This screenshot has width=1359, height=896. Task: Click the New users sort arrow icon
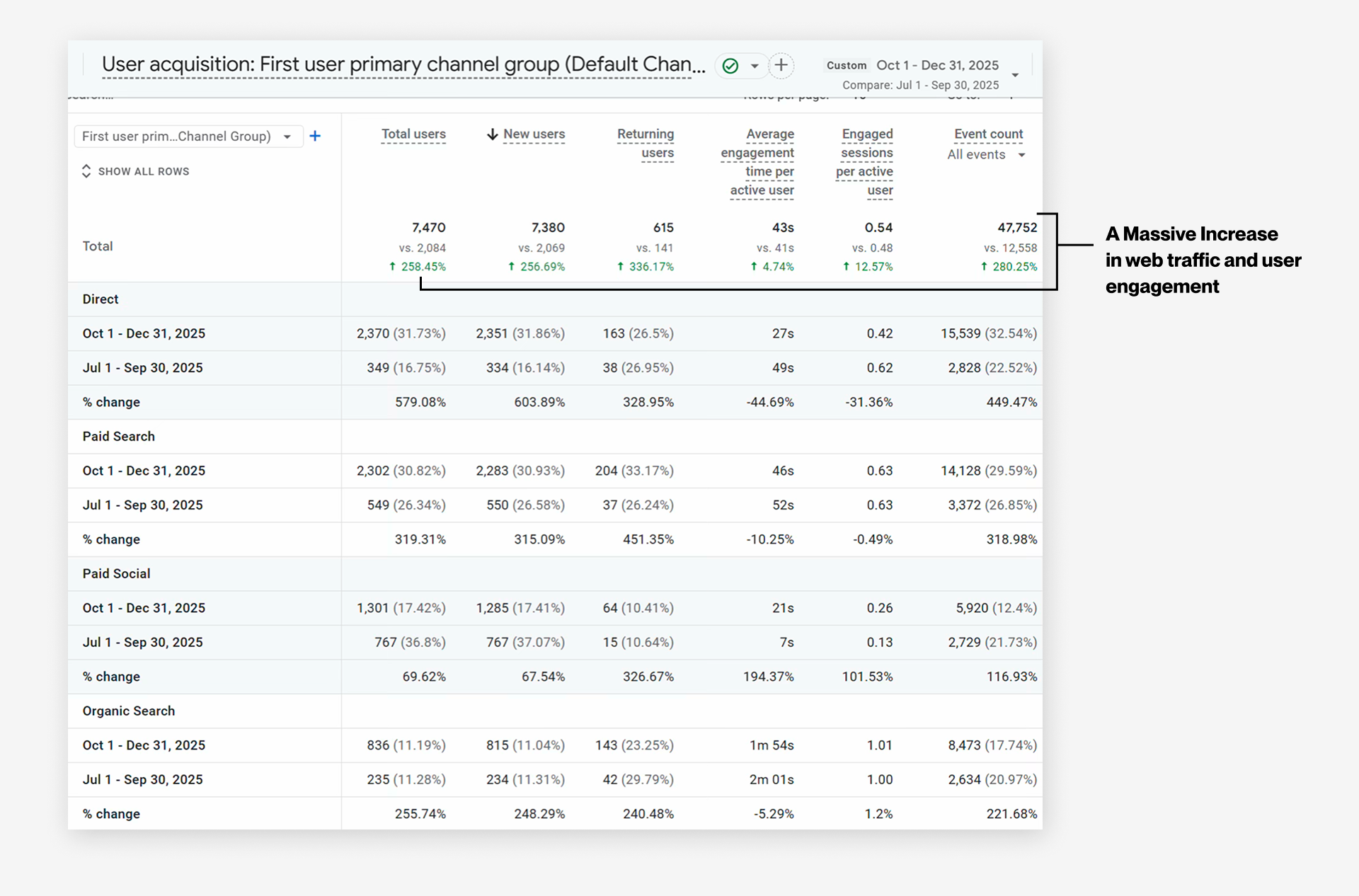click(493, 134)
